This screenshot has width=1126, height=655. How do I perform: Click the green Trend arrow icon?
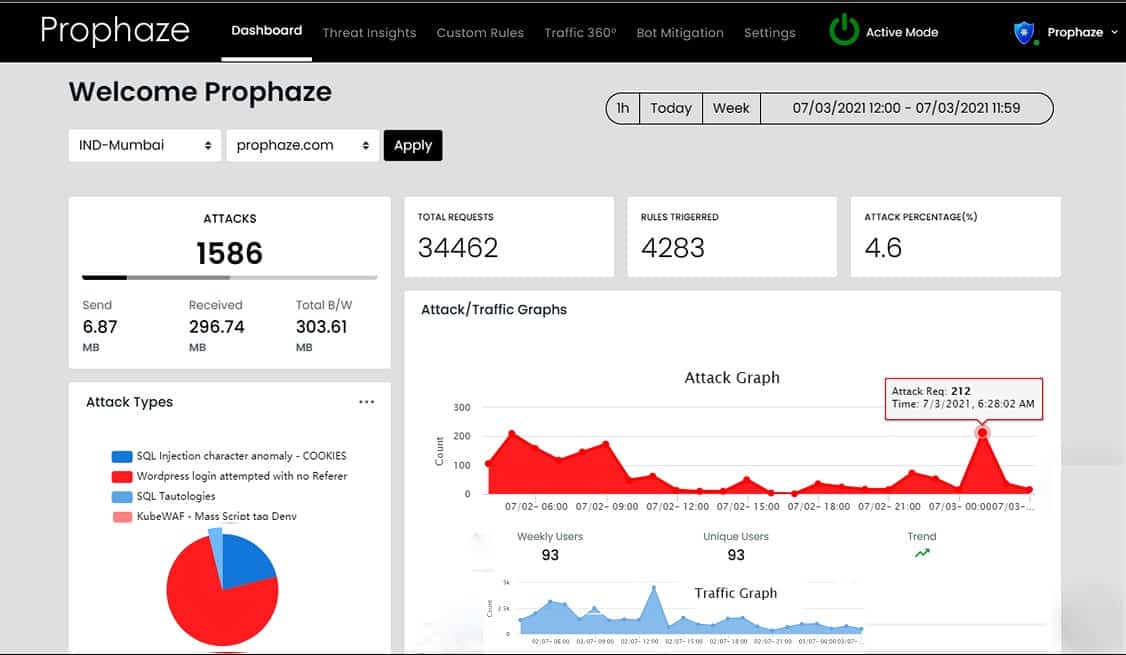coord(922,553)
